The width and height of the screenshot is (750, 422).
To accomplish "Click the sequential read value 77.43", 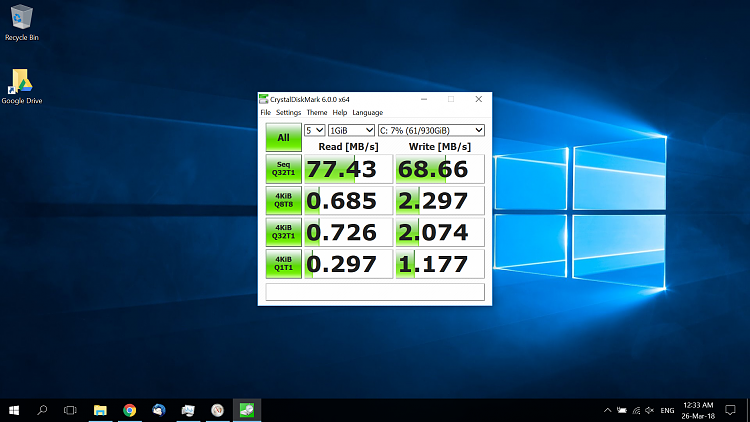I will point(348,169).
